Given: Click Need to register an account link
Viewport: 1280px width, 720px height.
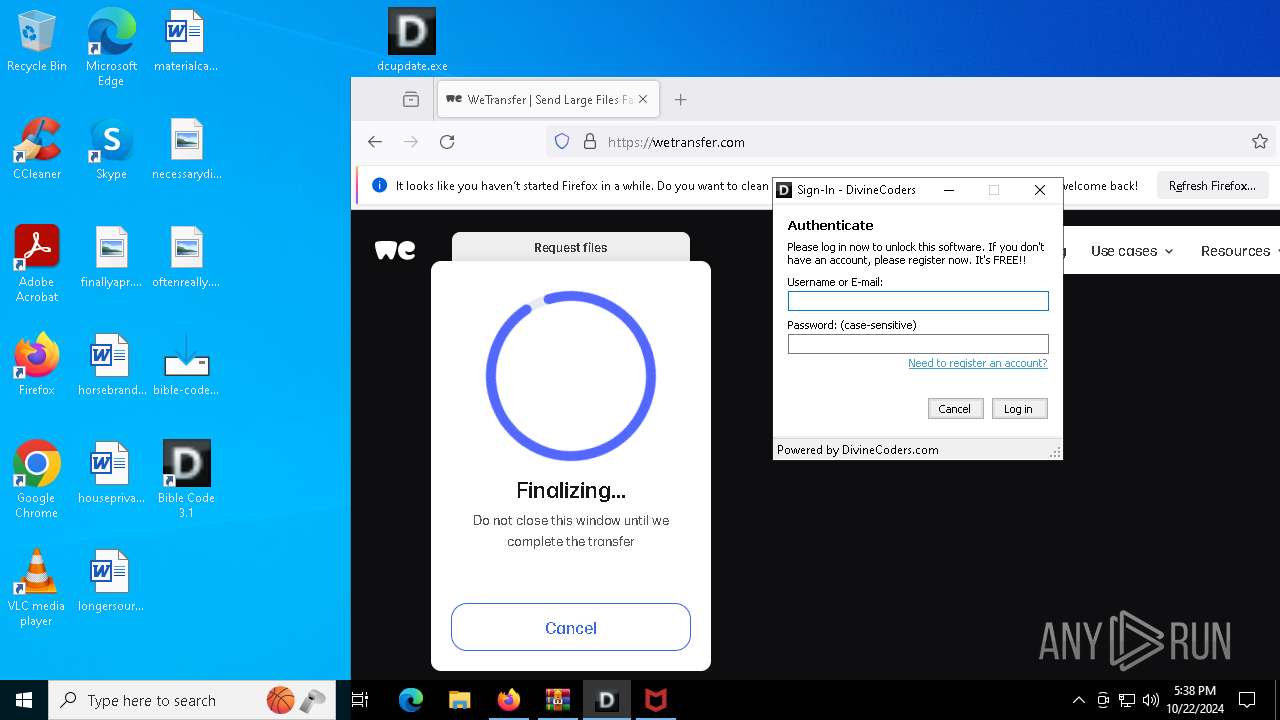Looking at the screenshot, I should 977,363.
